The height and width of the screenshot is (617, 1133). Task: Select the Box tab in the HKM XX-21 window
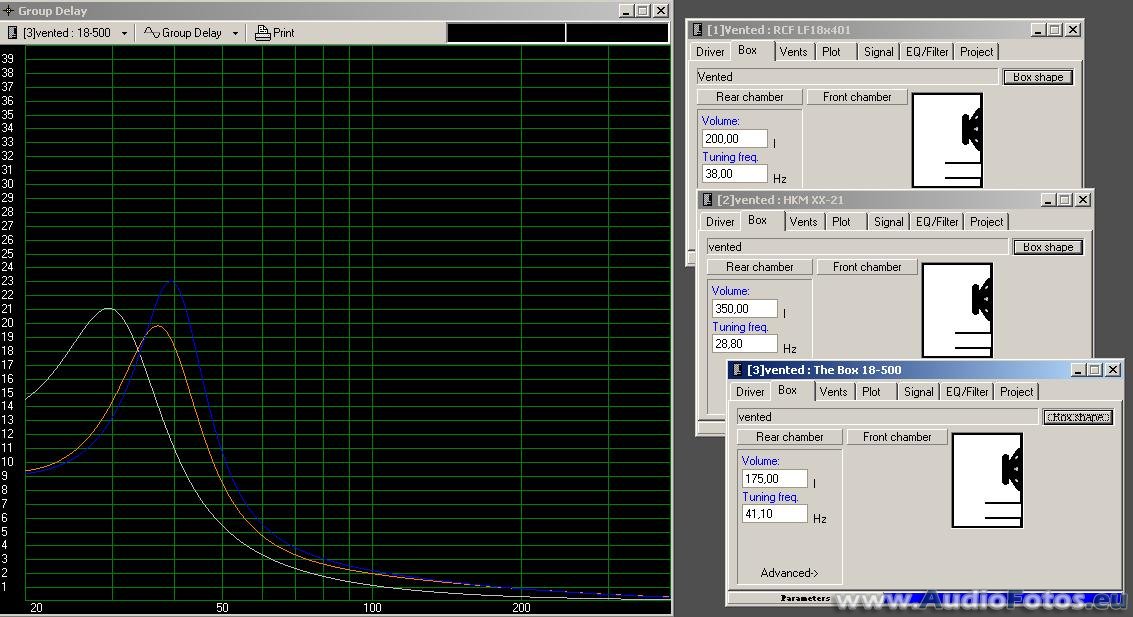click(758, 220)
